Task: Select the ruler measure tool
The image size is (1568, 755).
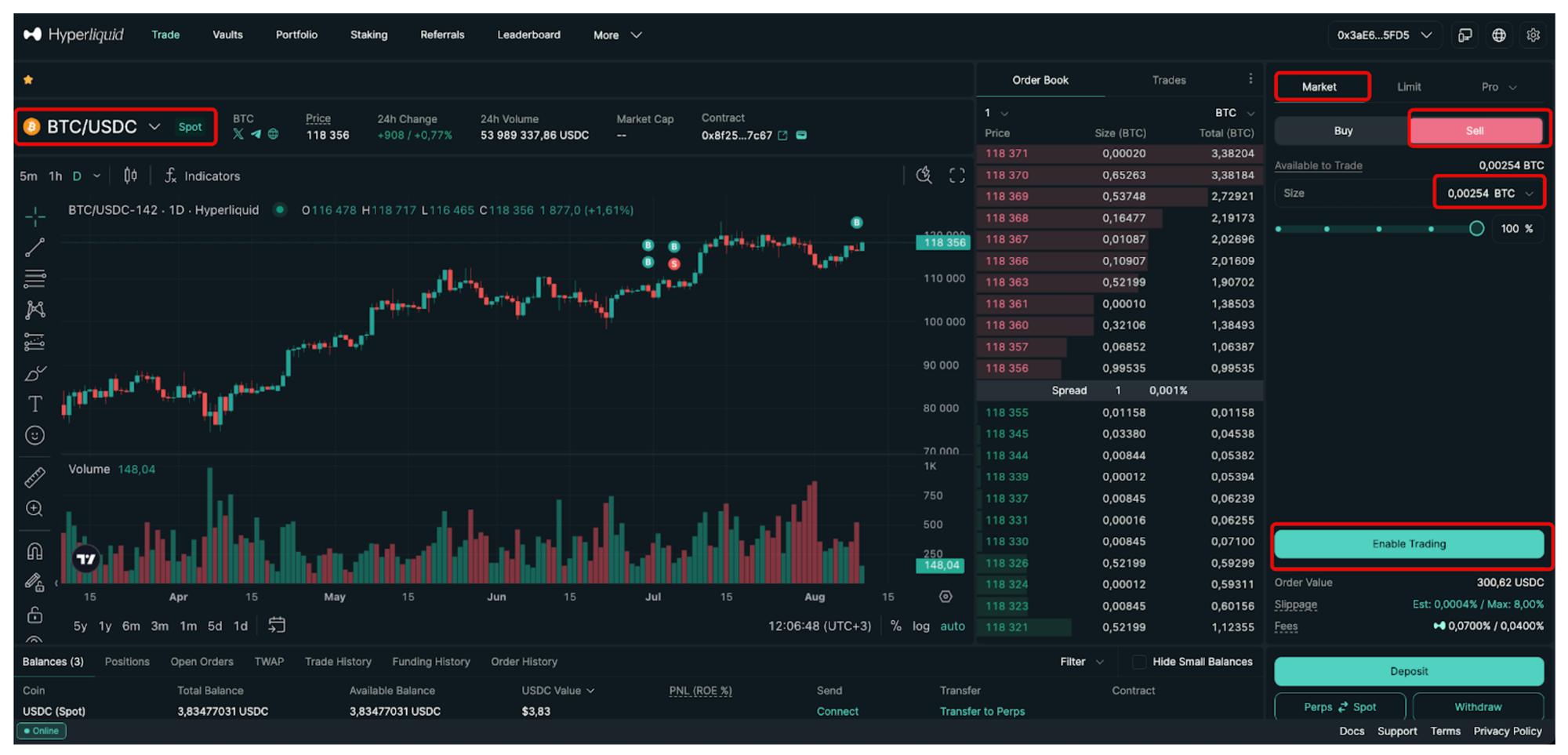Action: pyautogui.click(x=34, y=477)
